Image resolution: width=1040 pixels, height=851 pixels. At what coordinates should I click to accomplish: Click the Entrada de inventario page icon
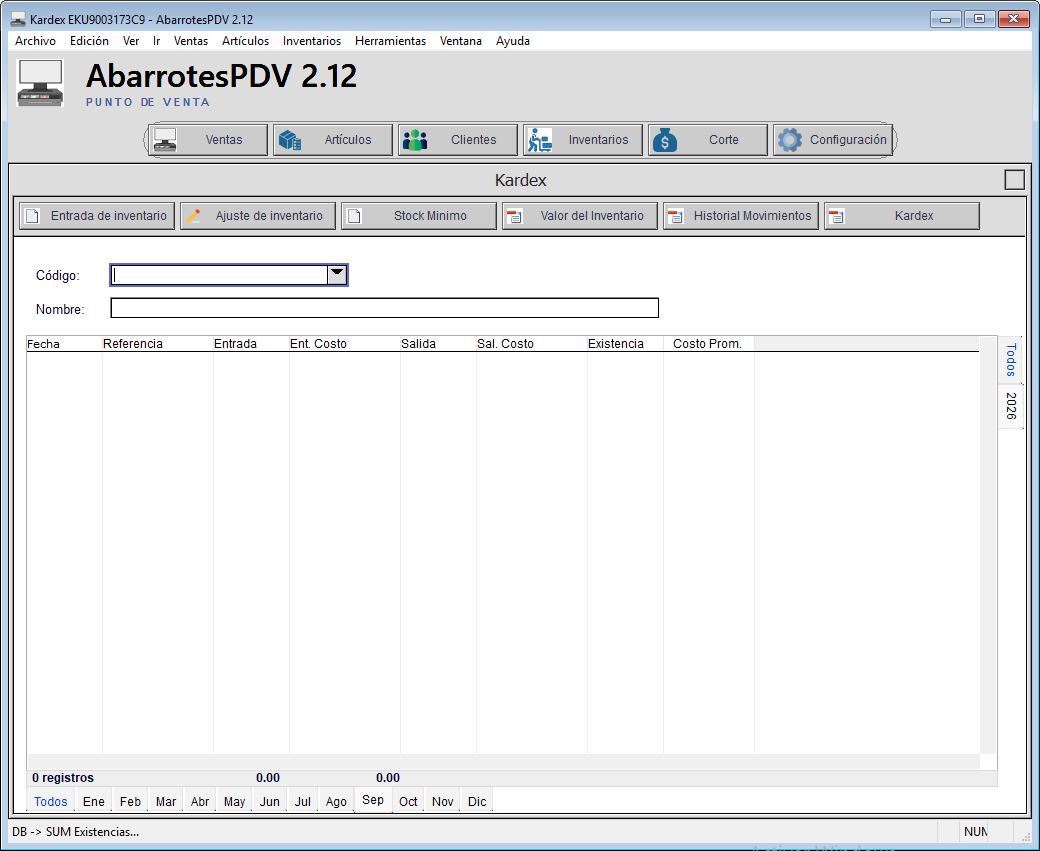point(32,216)
